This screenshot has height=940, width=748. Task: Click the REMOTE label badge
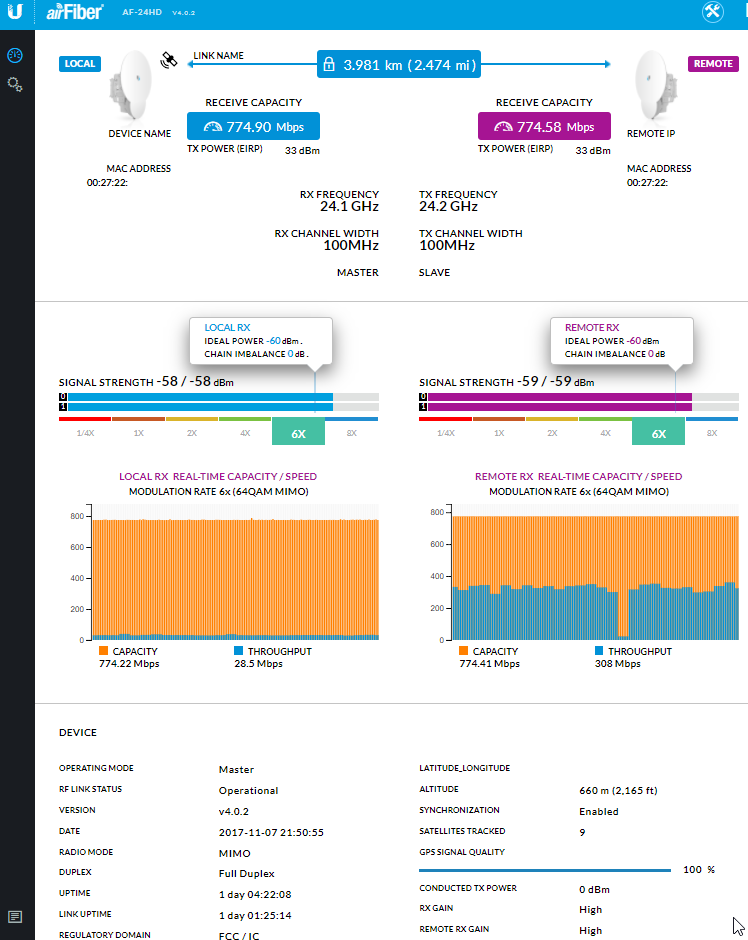pyautogui.click(x=712, y=63)
